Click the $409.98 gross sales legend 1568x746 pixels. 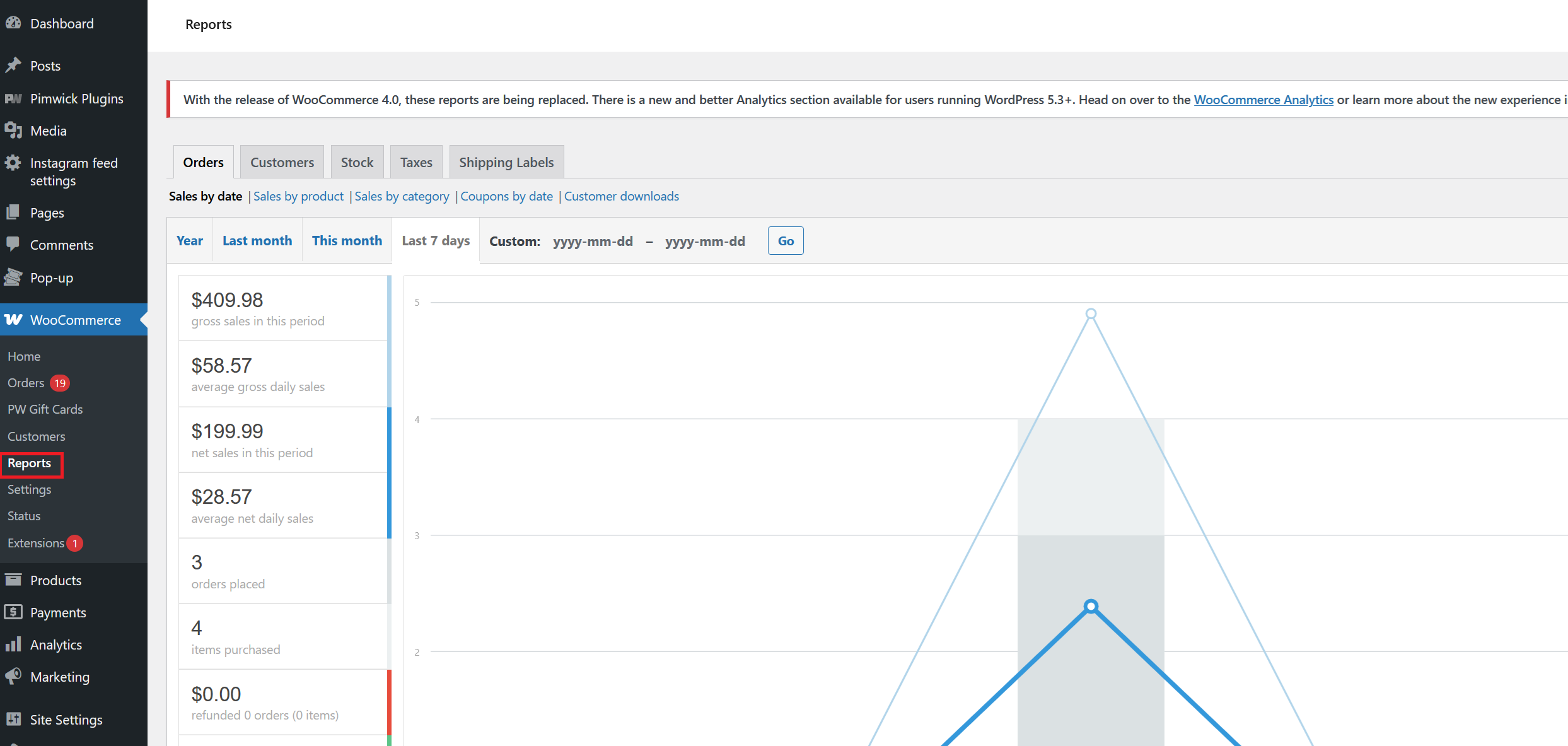tap(284, 308)
